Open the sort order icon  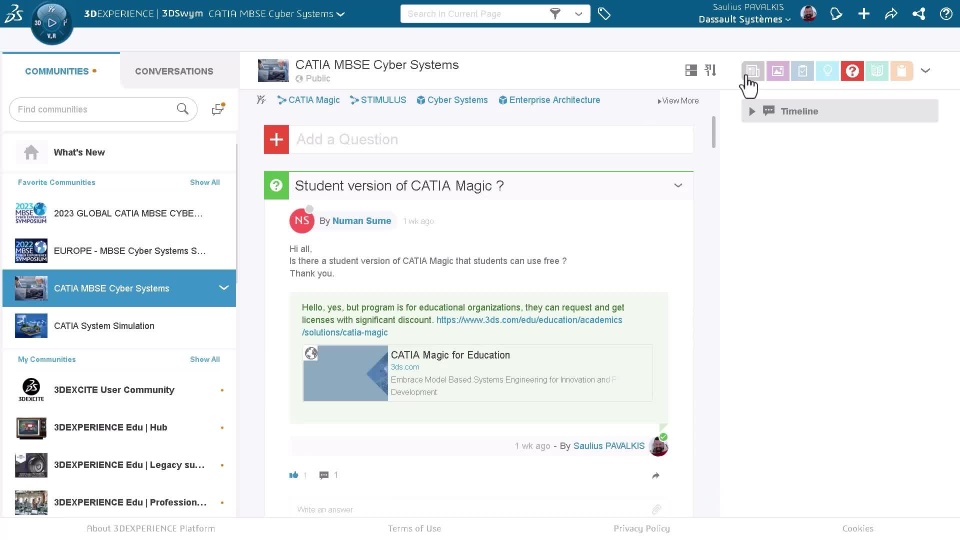[x=710, y=70]
